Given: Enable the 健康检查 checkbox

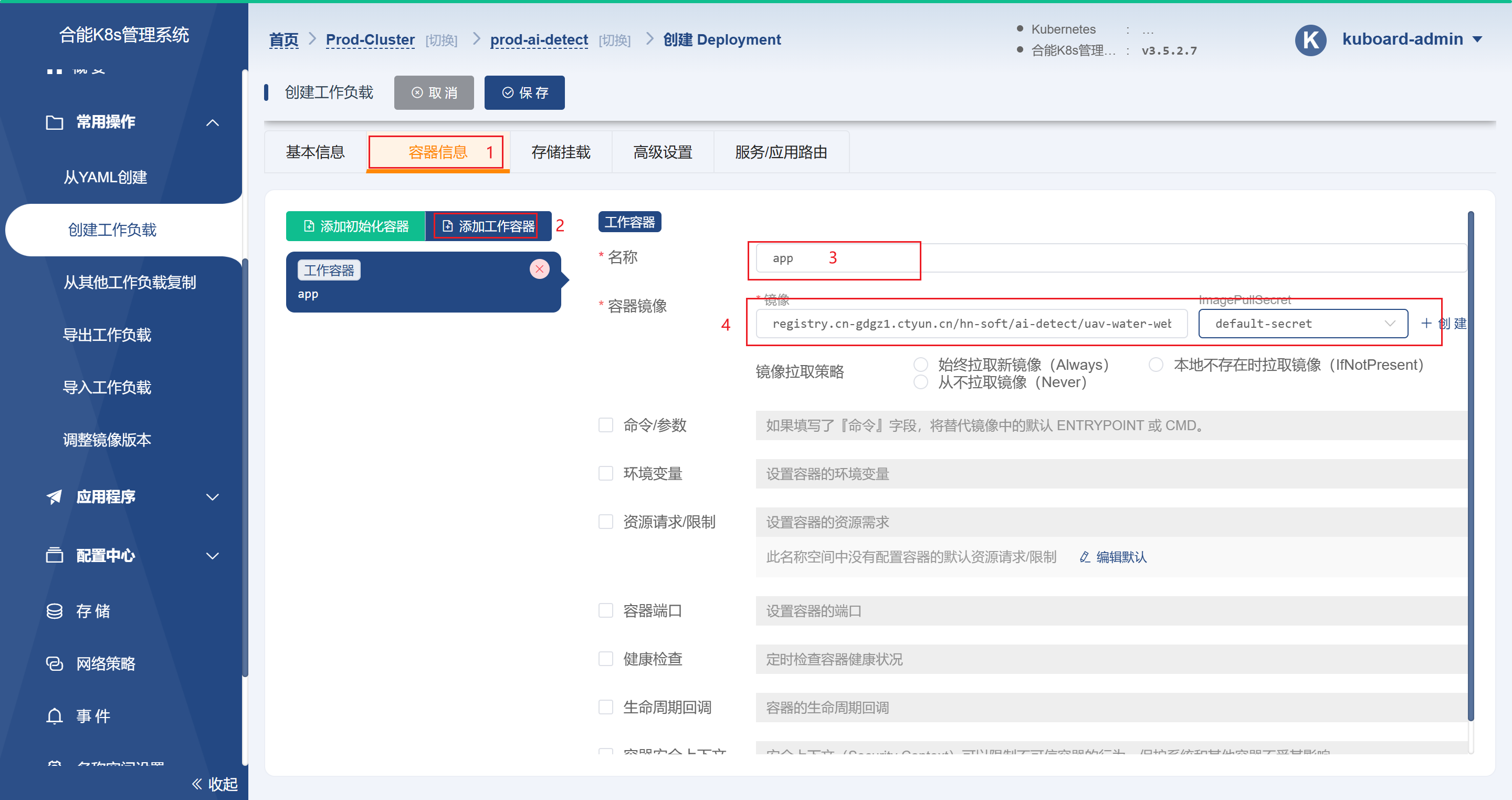Looking at the screenshot, I should point(606,659).
